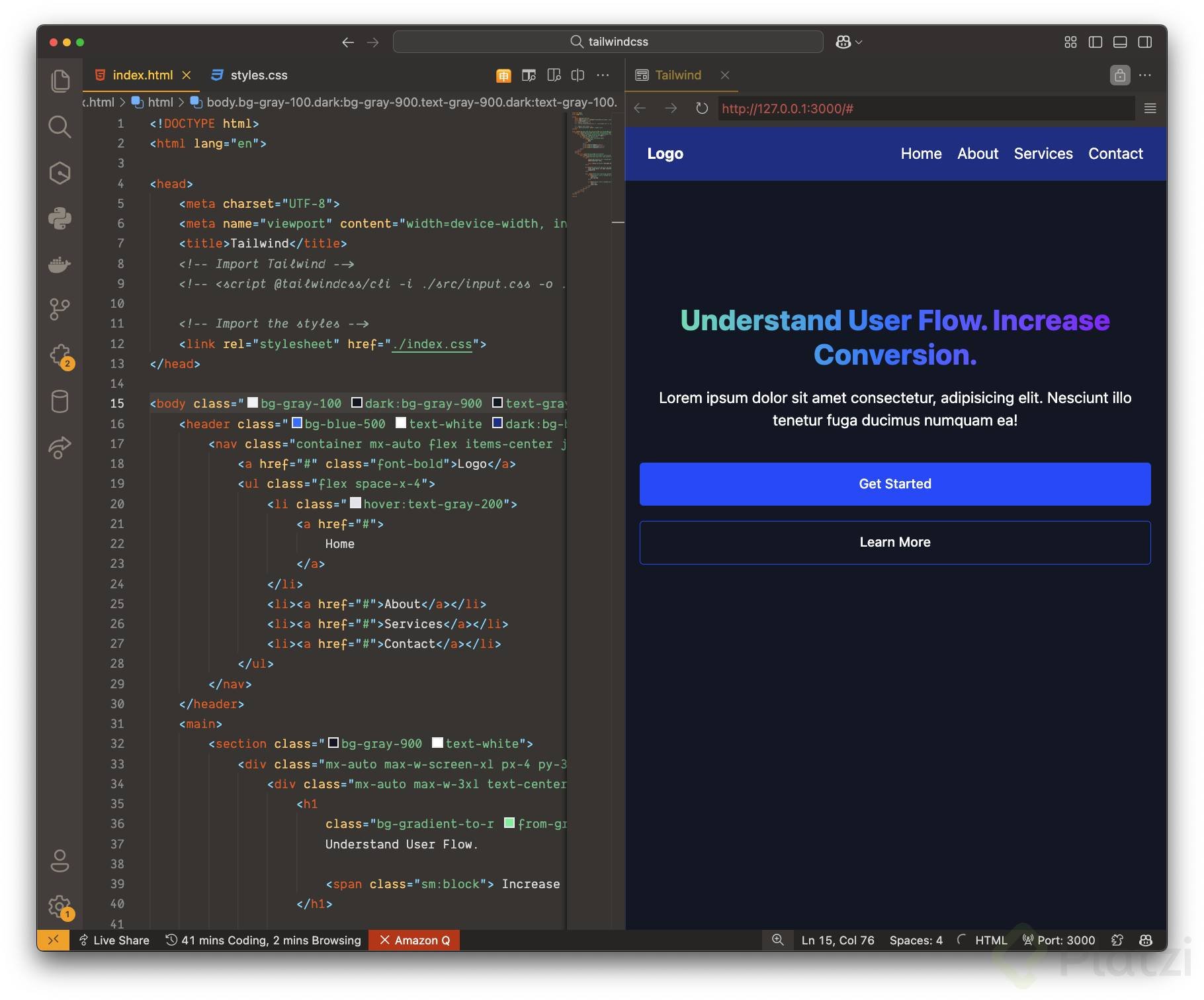Screen dimensions: 1204x1000
Task: Toggle the primary side bar layout button
Action: pos(1096,42)
